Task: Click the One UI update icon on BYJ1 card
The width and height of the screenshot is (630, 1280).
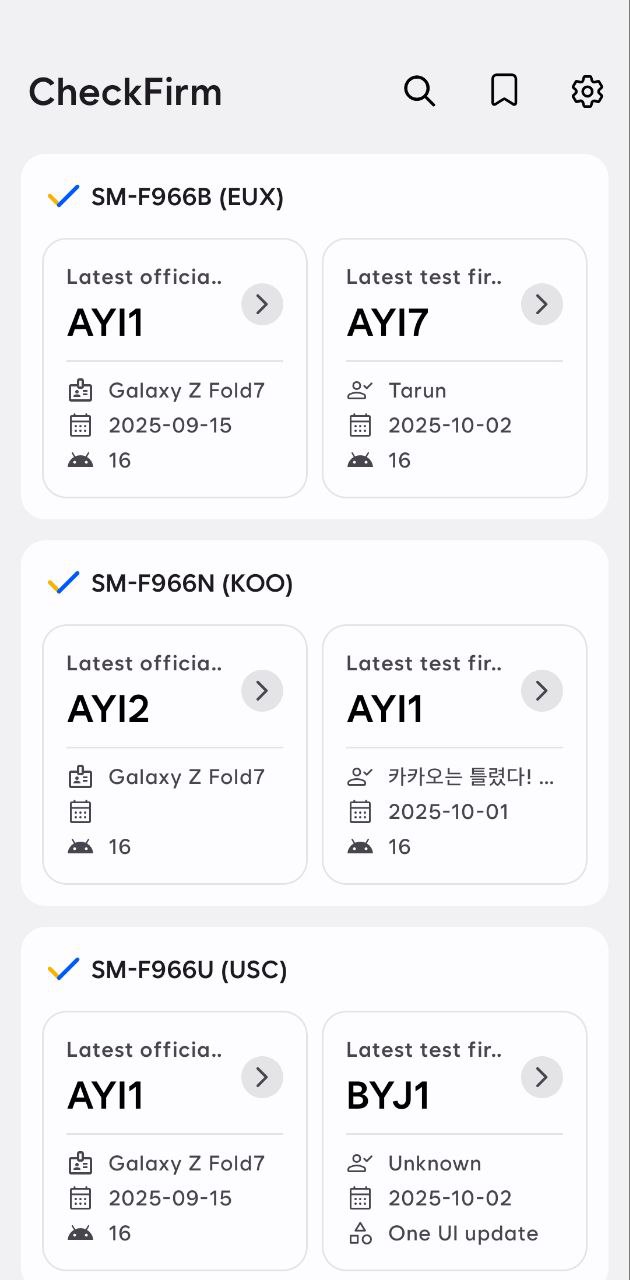Action: pos(361,1233)
